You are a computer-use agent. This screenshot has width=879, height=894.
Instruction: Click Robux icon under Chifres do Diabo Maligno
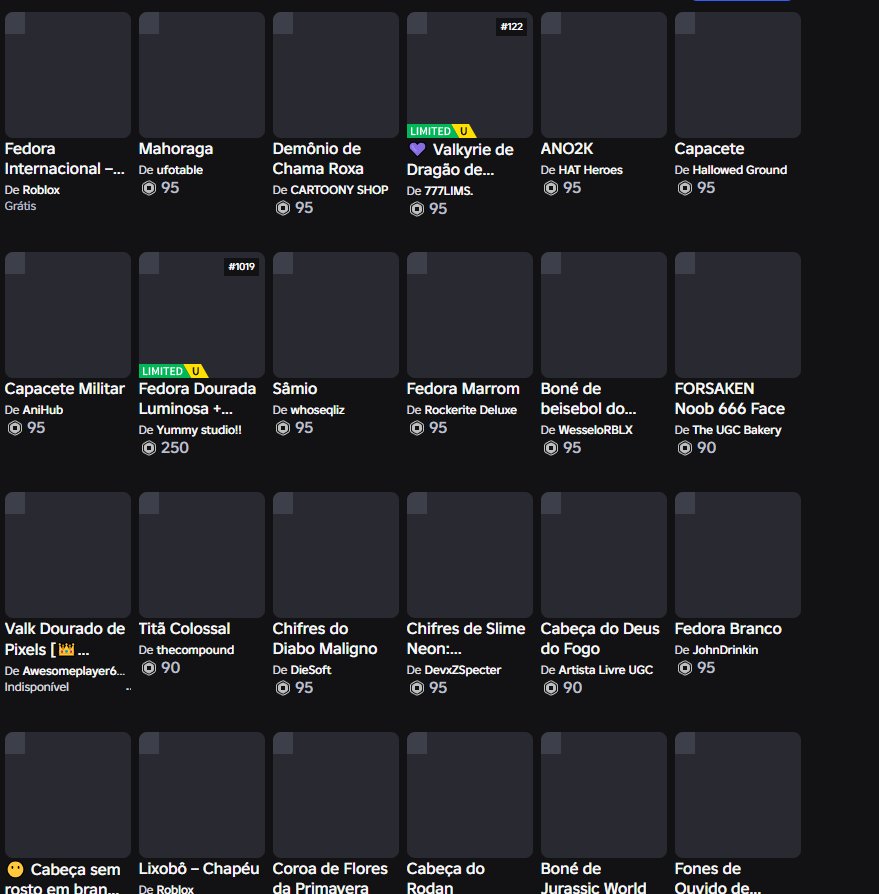283,688
